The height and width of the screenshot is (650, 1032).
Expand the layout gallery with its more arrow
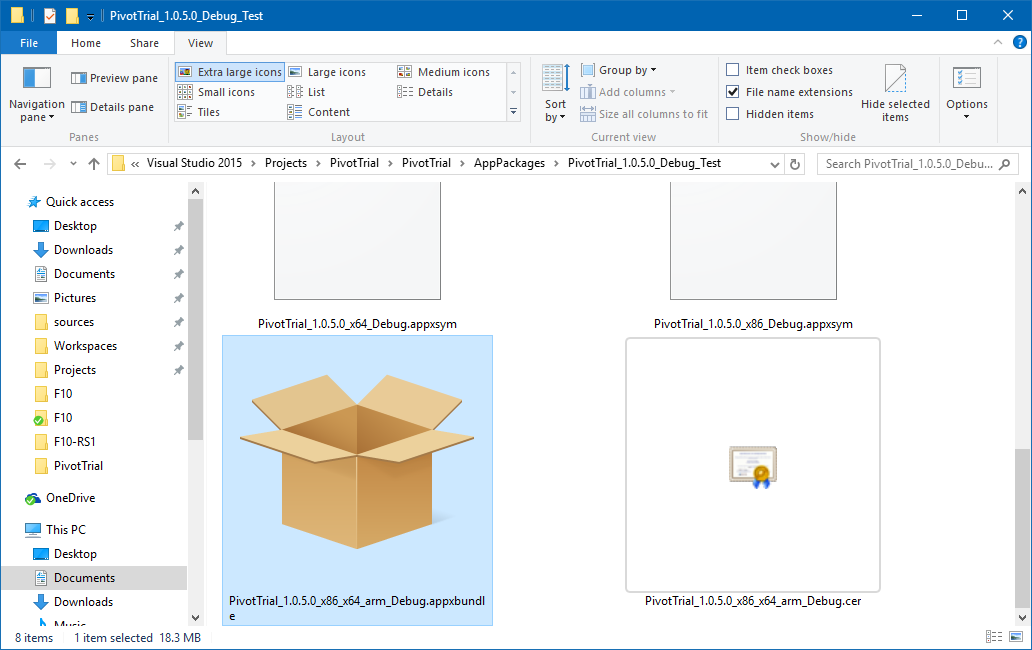pyautogui.click(x=513, y=112)
